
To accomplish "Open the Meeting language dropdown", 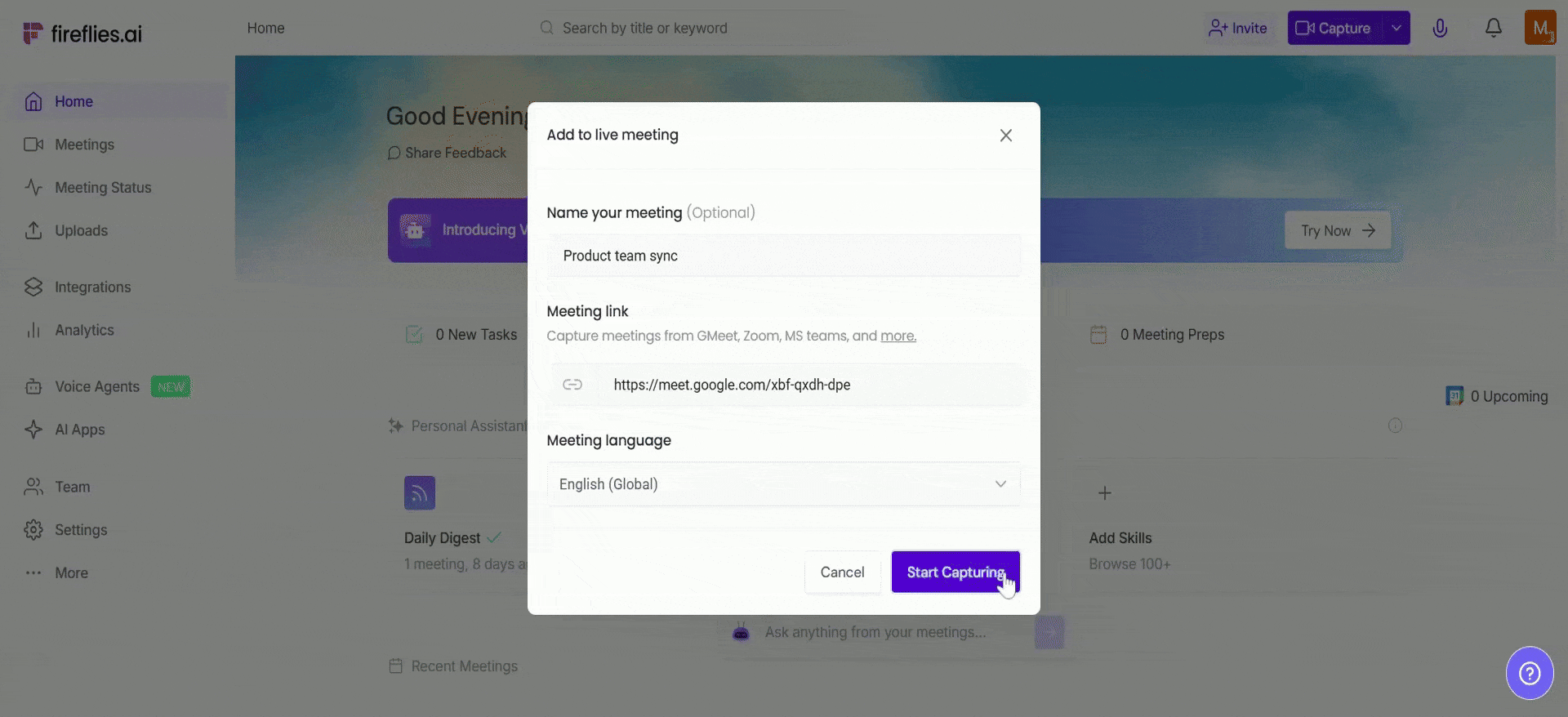I will coord(784,484).
